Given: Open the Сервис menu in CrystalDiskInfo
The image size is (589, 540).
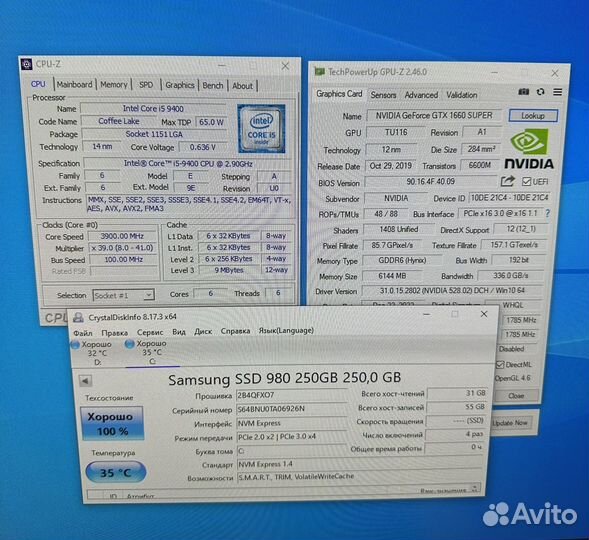Looking at the screenshot, I should [150, 332].
